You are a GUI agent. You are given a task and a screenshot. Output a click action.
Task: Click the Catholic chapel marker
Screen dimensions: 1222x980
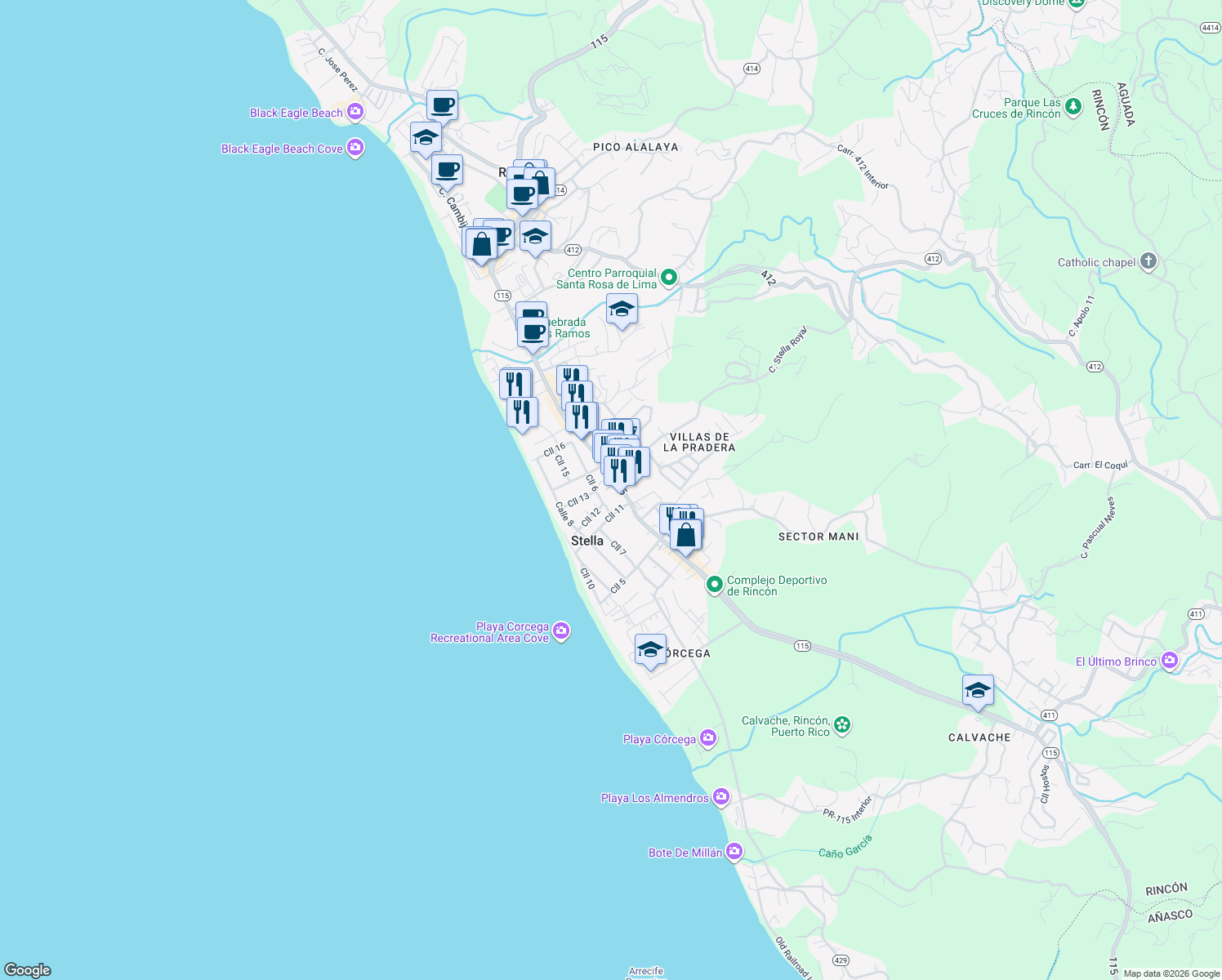[1148, 261]
